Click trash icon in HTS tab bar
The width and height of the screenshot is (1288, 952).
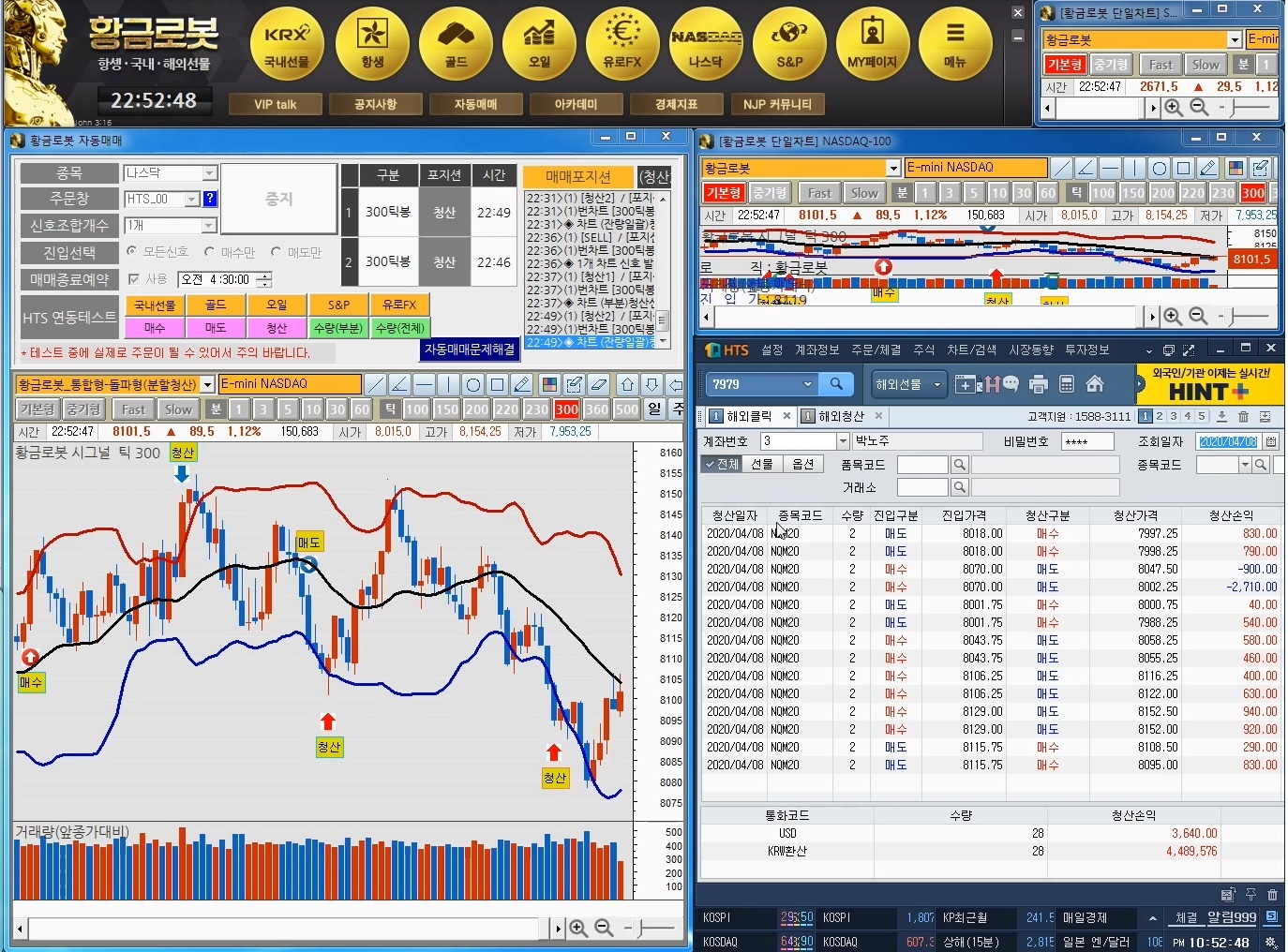point(1243,416)
